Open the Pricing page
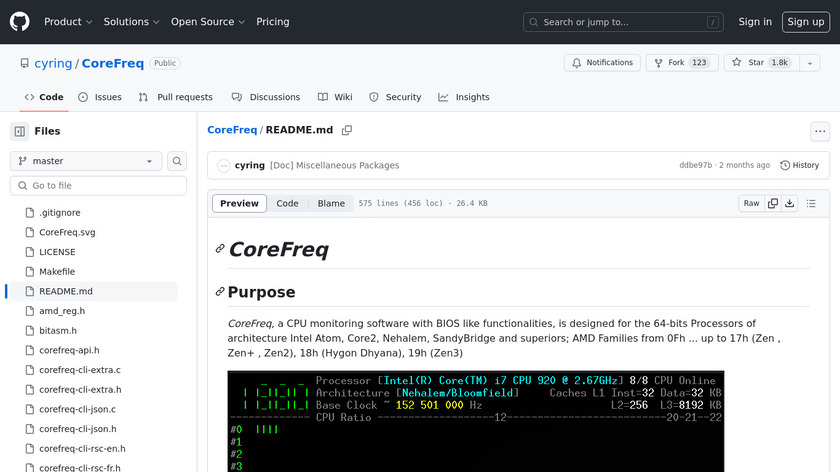Image resolution: width=840 pixels, height=472 pixels. (x=273, y=22)
